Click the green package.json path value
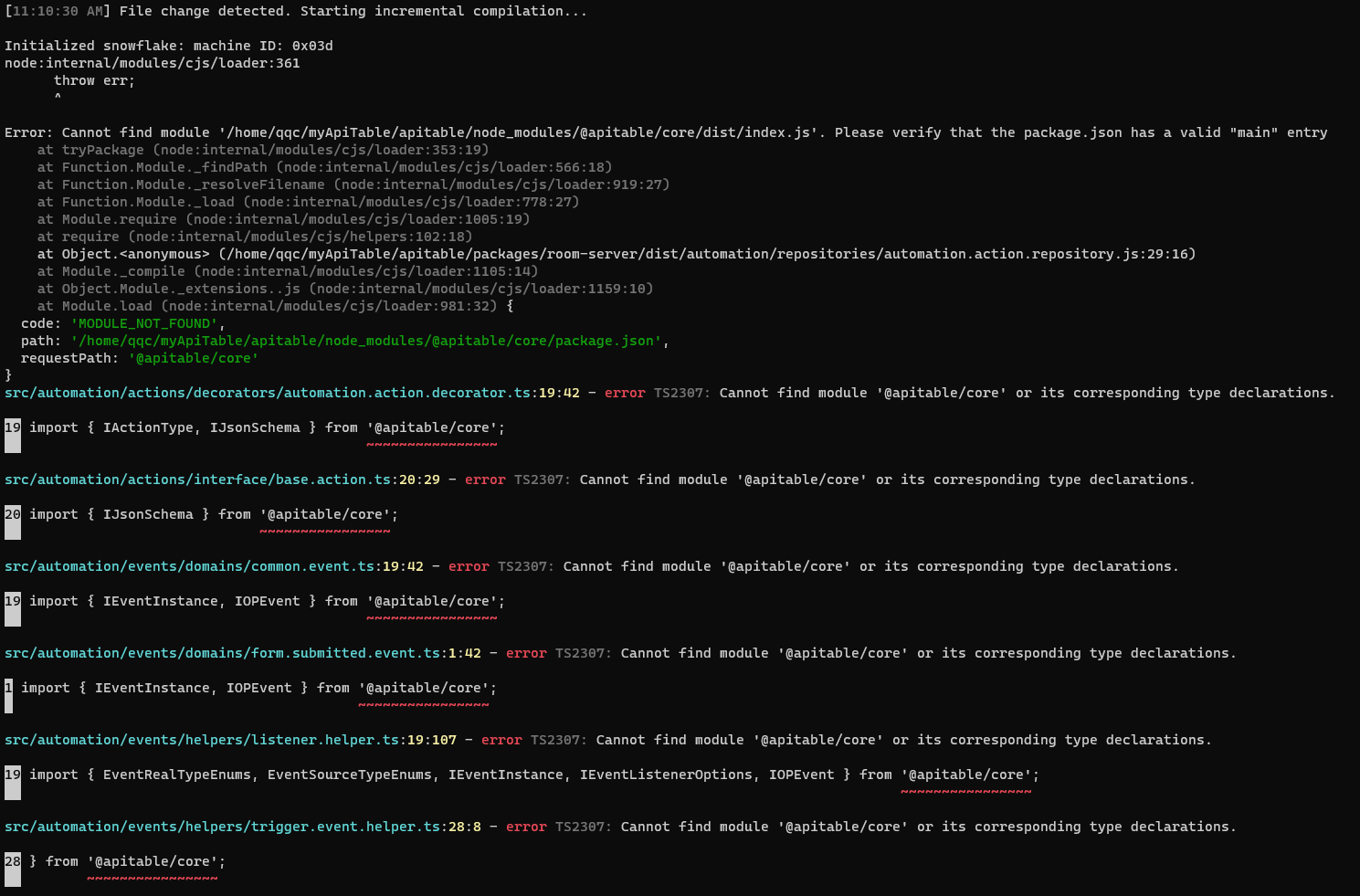1360x896 pixels. coord(366,341)
